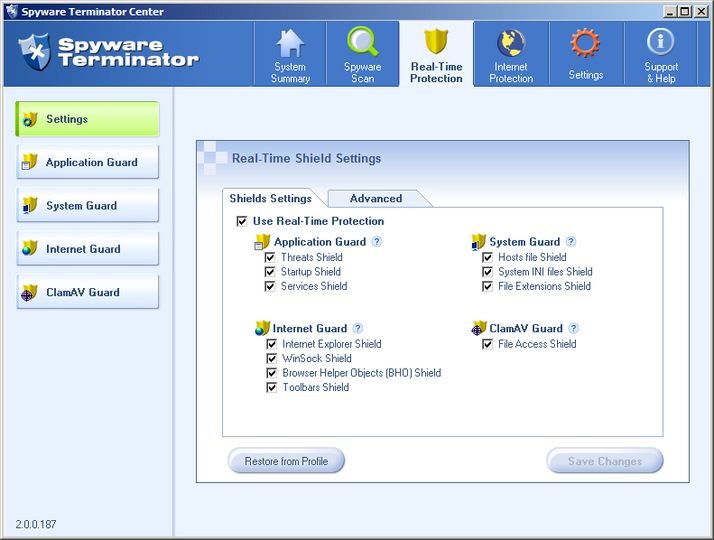Click Restore from Profile button
Image resolution: width=714 pixels, height=540 pixels.
tap(286, 461)
